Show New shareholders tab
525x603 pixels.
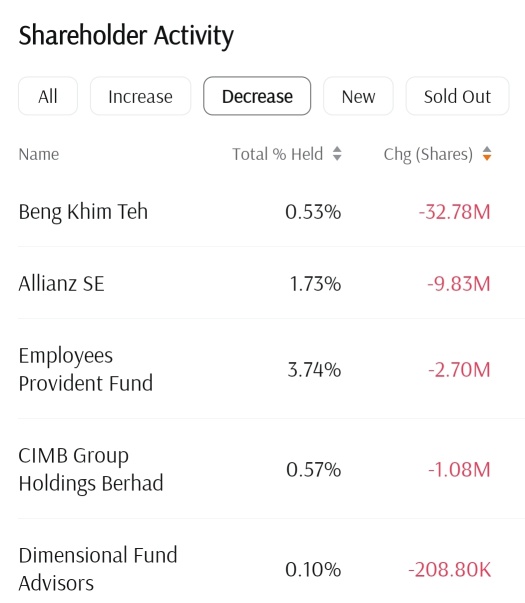(x=358, y=96)
